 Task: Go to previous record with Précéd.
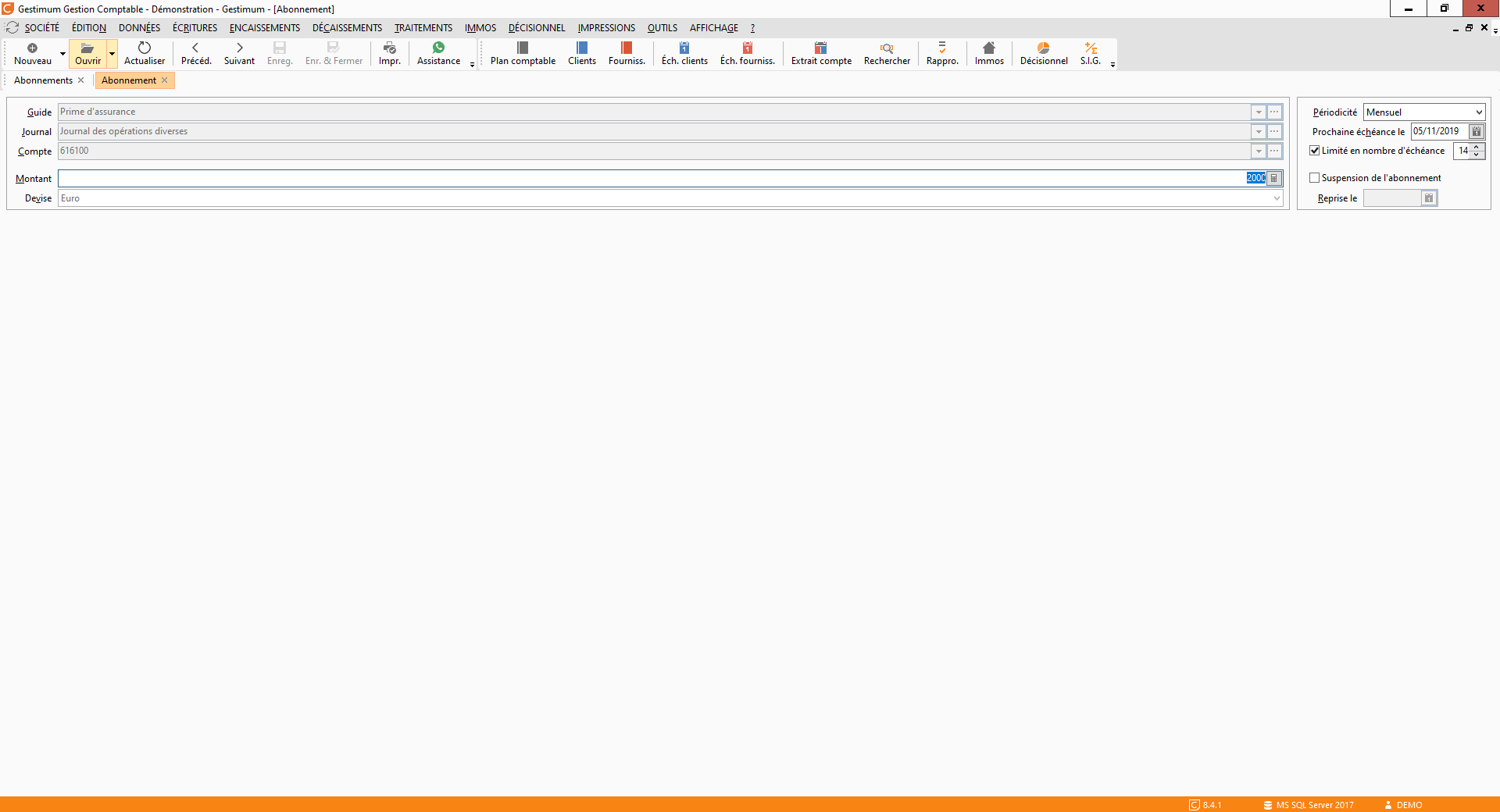tap(196, 48)
